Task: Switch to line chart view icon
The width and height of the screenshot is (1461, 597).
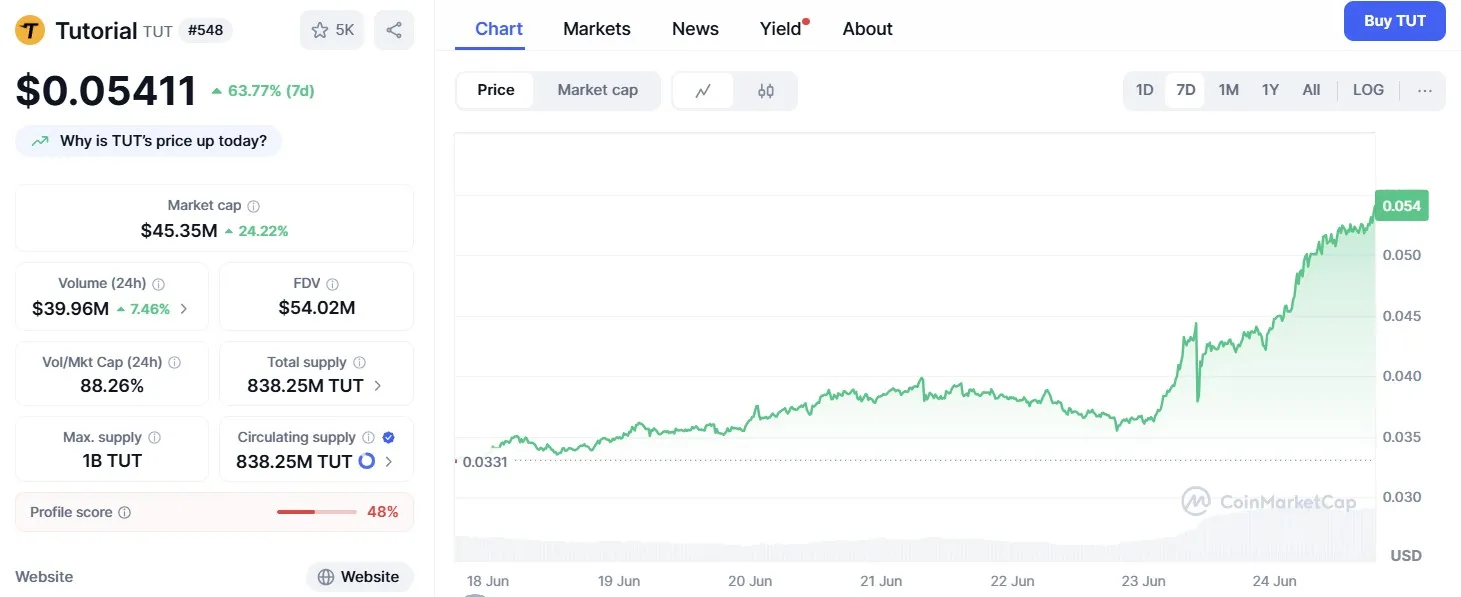Action: point(703,90)
